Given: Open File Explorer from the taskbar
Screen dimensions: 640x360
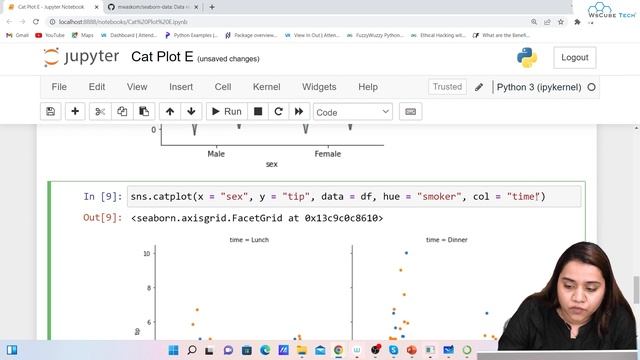Looking at the screenshot, I should pos(302,350).
